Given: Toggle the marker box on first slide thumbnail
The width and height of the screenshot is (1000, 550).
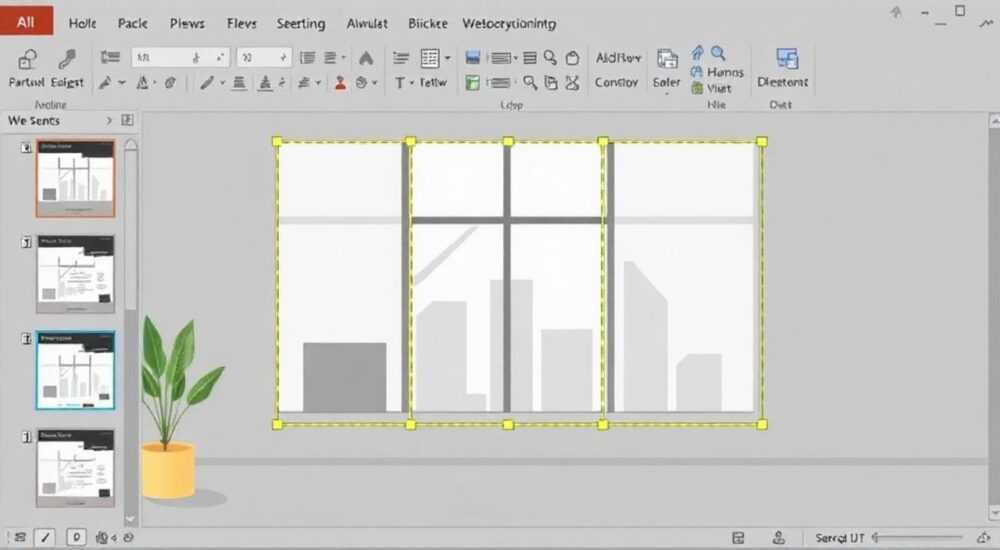Looking at the screenshot, I should 26,148.
